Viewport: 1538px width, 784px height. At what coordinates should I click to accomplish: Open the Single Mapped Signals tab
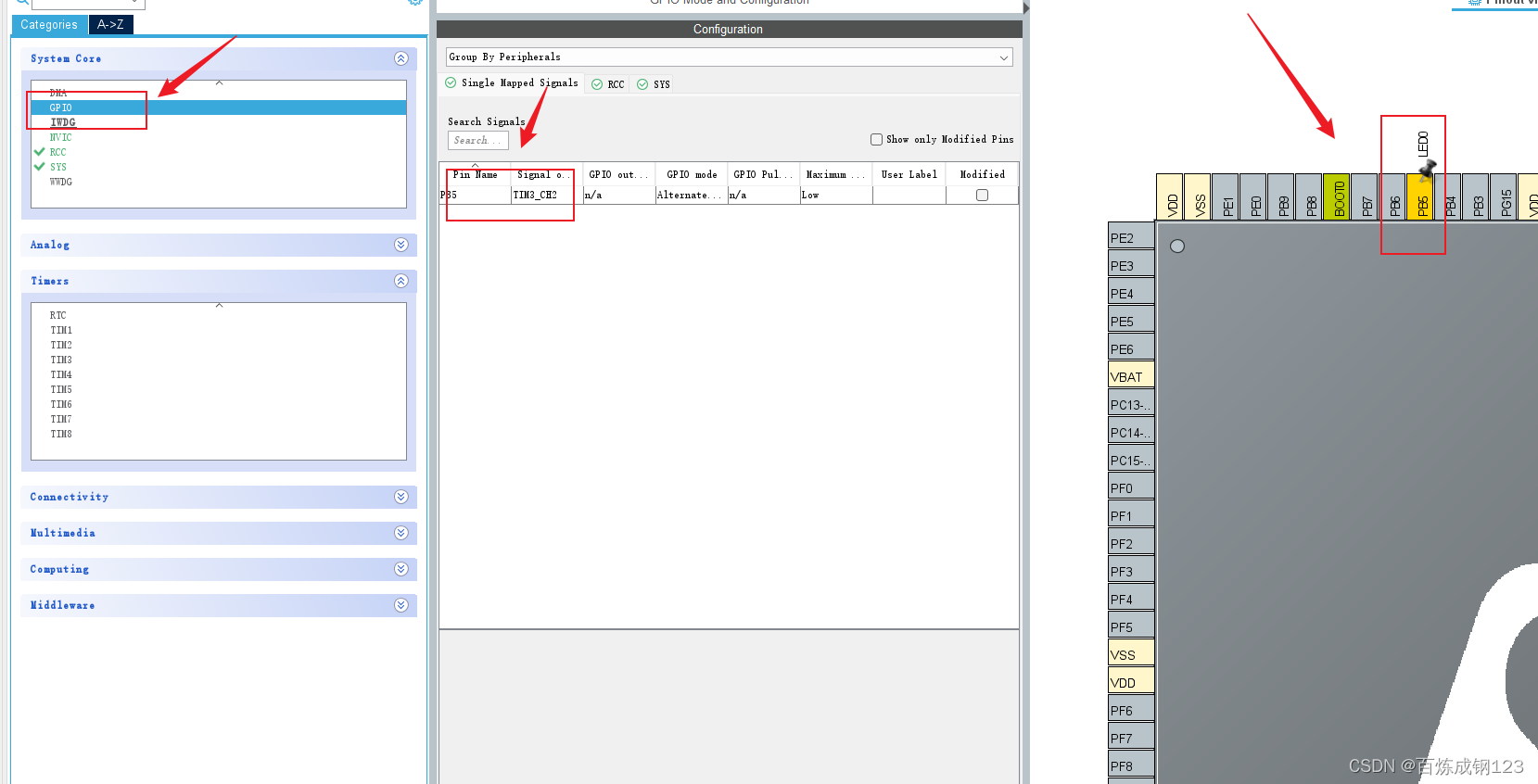click(512, 82)
